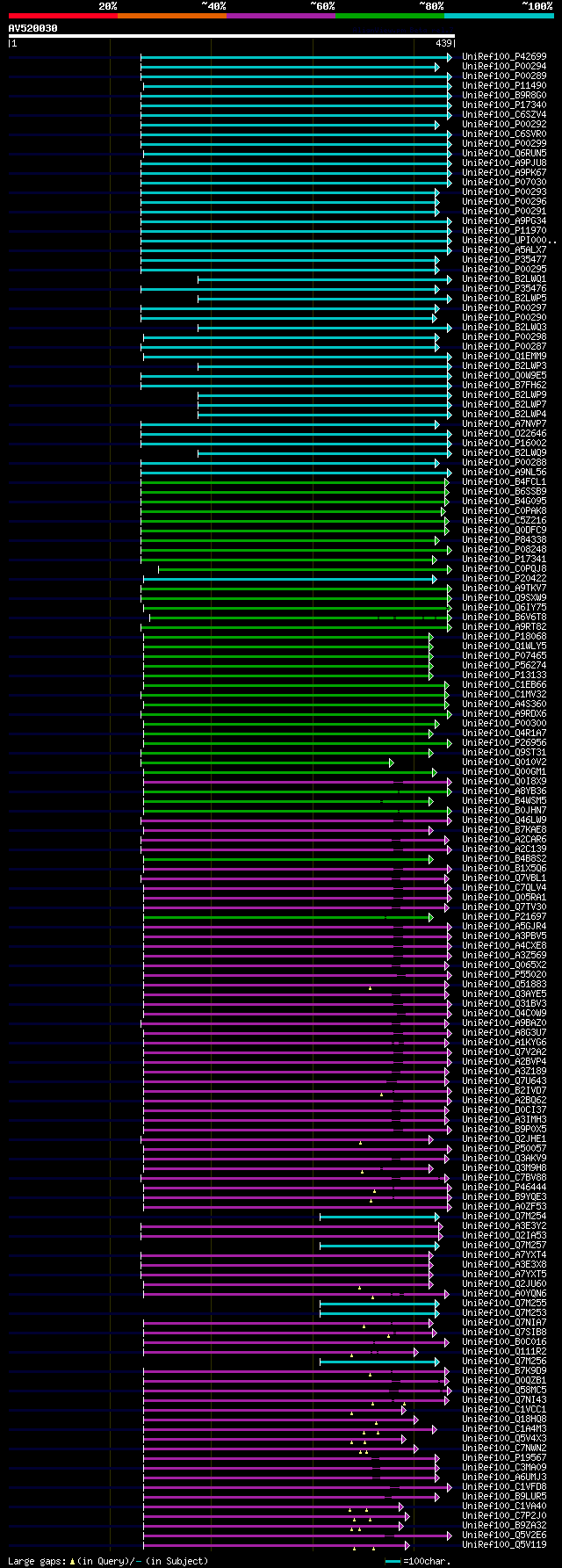Open hit UniRef100_Q7M254
The image size is (562, 1568).
[504, 1217]
